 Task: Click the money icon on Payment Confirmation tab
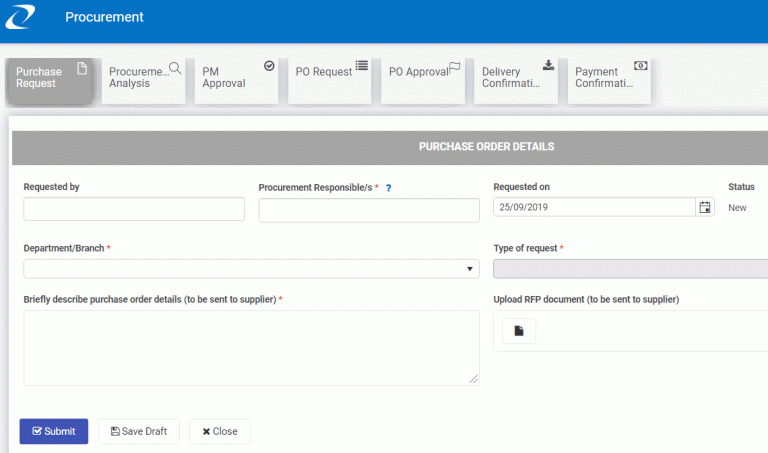point(641,66)
